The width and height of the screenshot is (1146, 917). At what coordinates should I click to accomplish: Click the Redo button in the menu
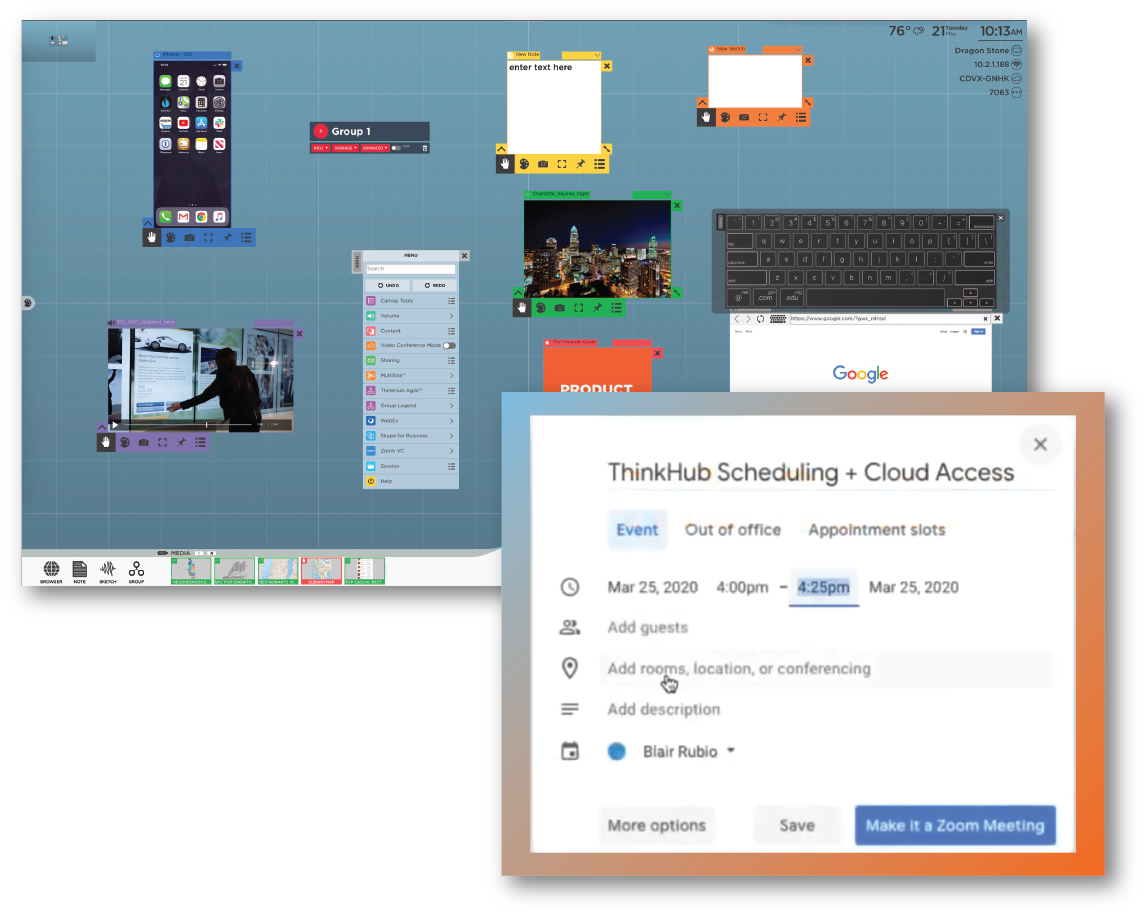click(435, 286)
